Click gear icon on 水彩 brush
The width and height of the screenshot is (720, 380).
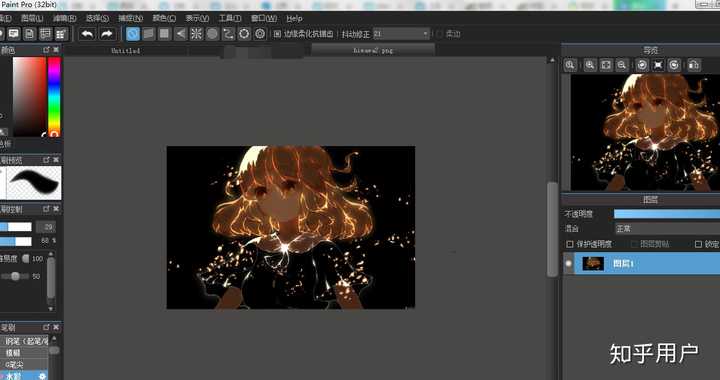tap(42, 376)
